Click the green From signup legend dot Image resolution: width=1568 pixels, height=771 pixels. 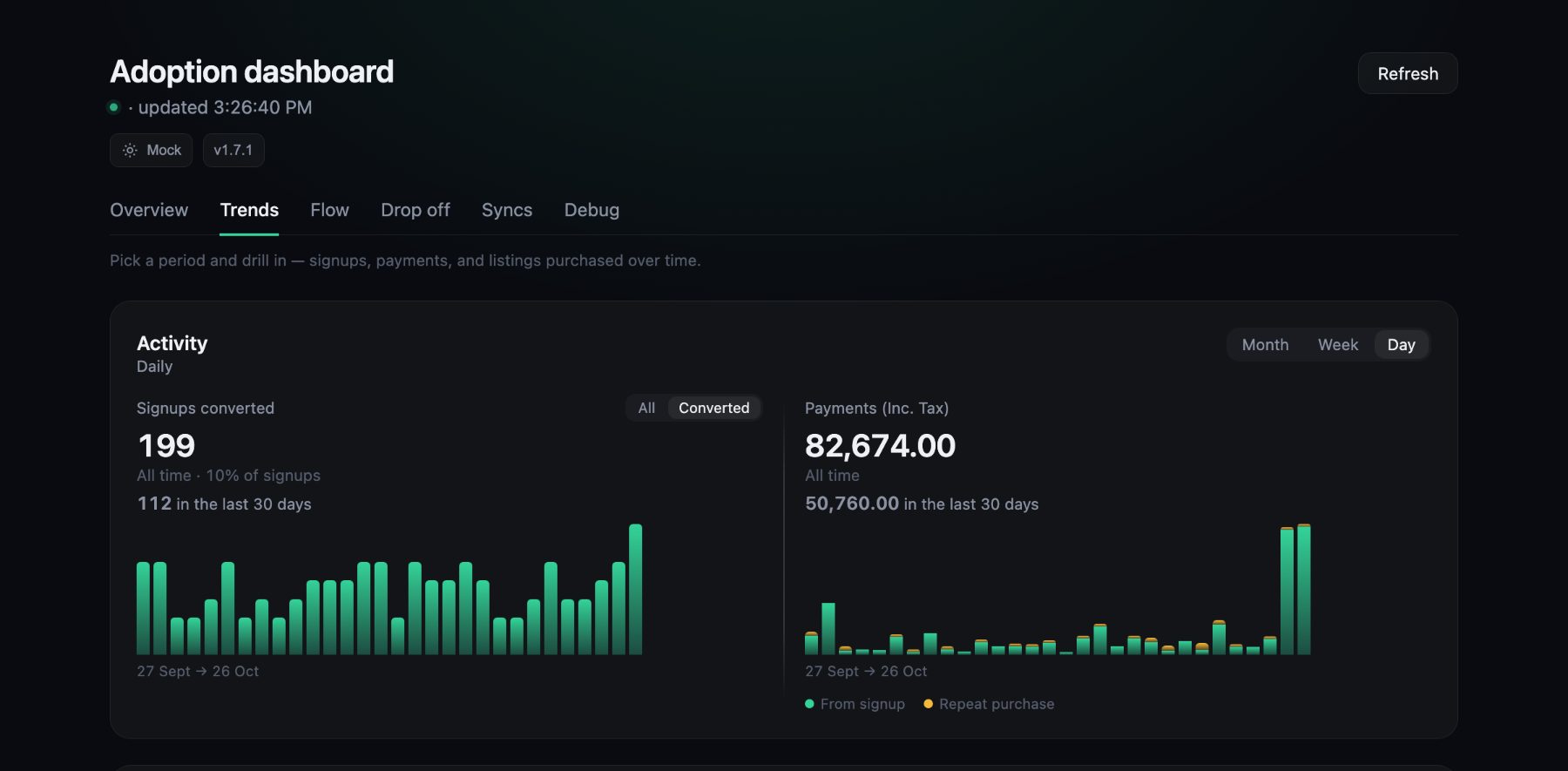[x=809, y=704]
